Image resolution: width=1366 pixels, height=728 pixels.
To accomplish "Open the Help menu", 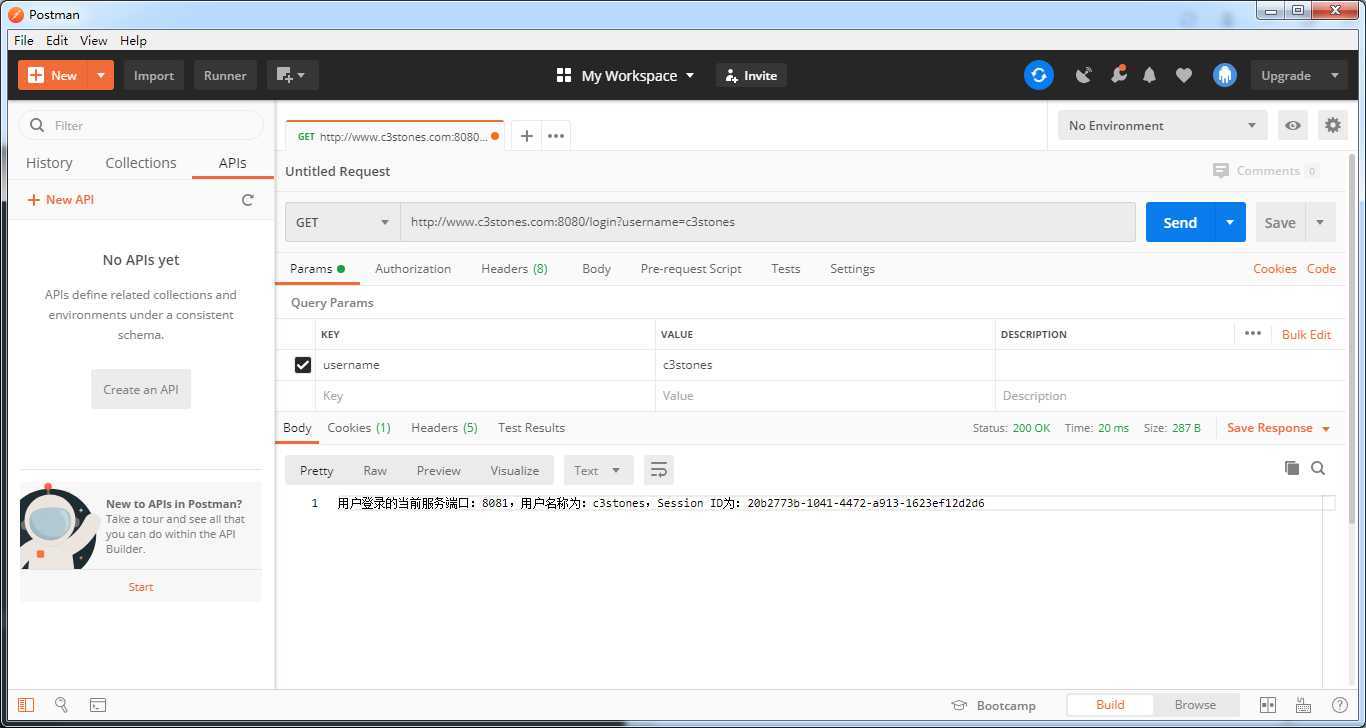I will [x=133, y=40].
